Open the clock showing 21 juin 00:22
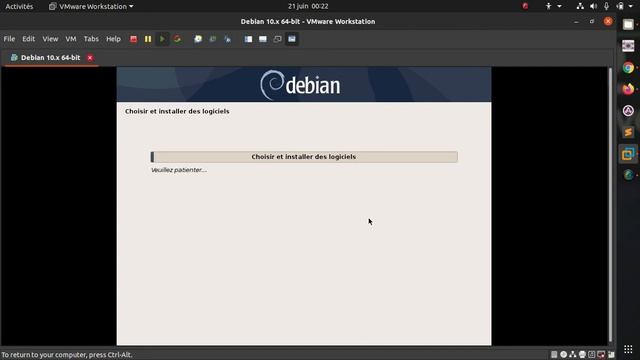640x360 pixels. pyautogui.click(x=308, y=6)
